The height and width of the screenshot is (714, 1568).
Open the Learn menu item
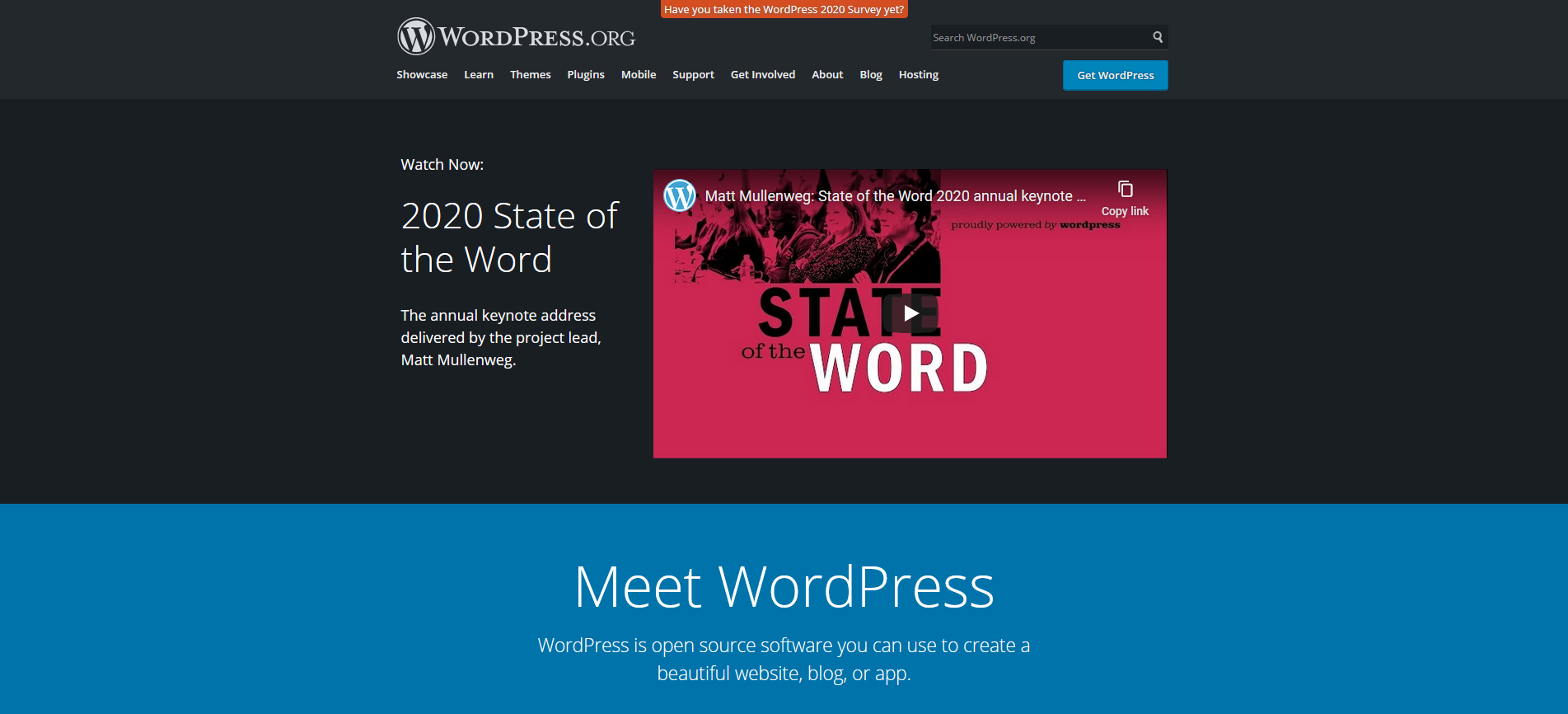(479, 75)
